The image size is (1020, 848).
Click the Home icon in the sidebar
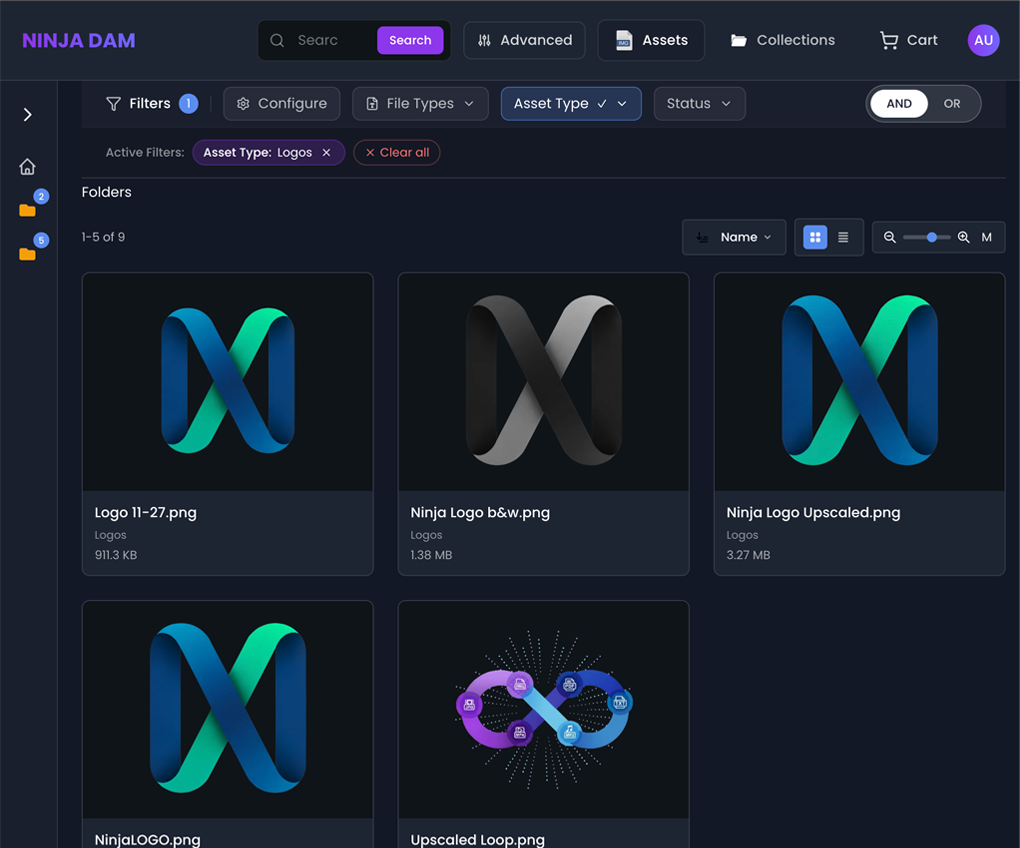[x=26, y=166]
